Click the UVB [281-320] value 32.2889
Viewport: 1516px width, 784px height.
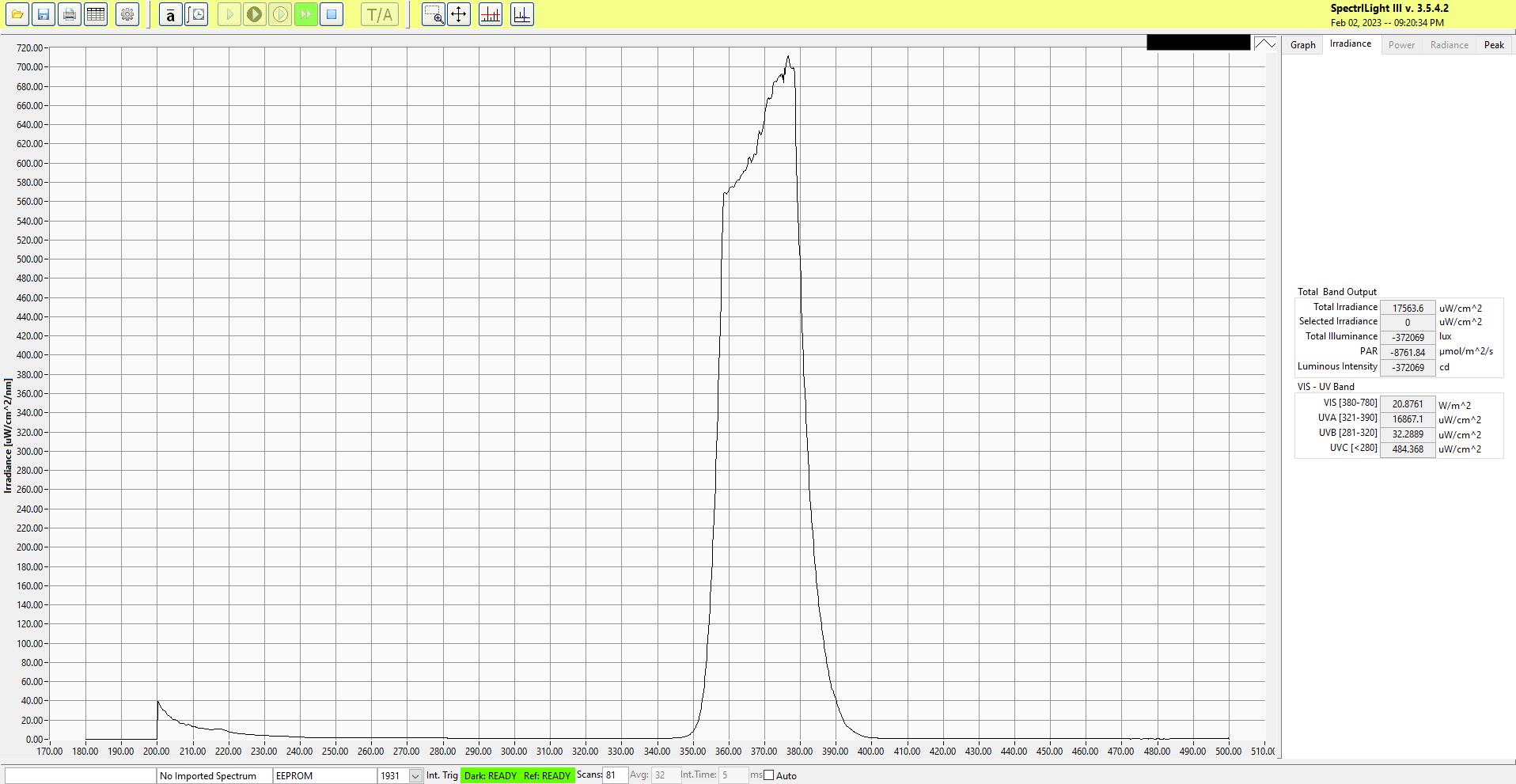pyautogui.click(x=1408, y=434)
